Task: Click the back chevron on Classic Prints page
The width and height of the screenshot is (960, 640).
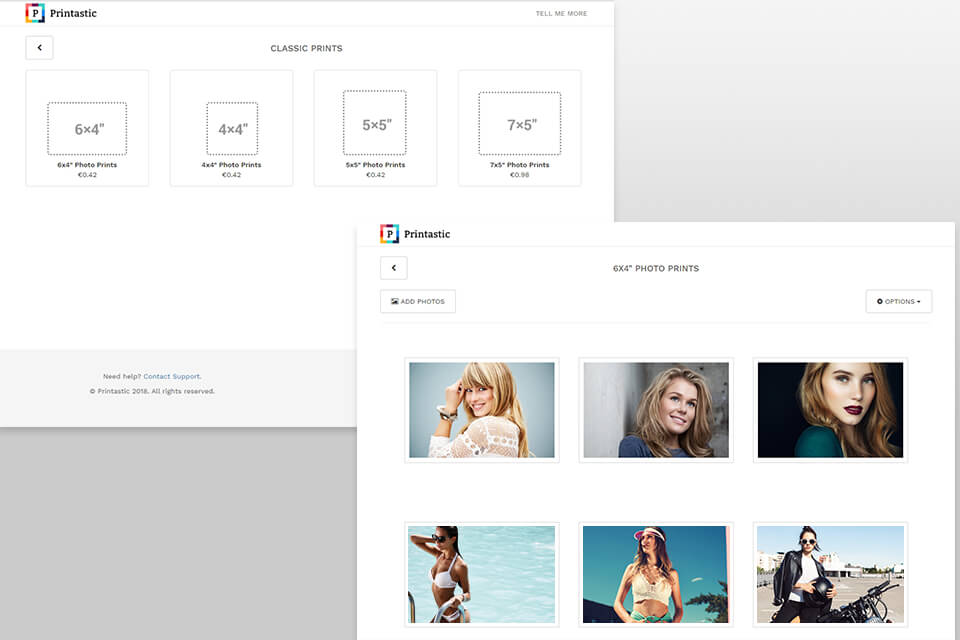Action: click(x=39, y=47)
